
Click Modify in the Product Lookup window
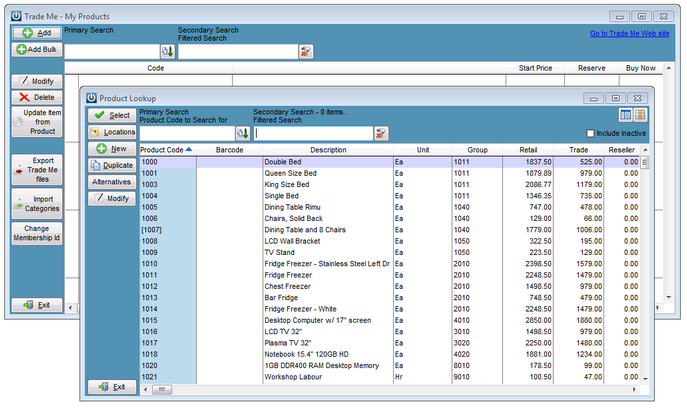click(112, 199)
